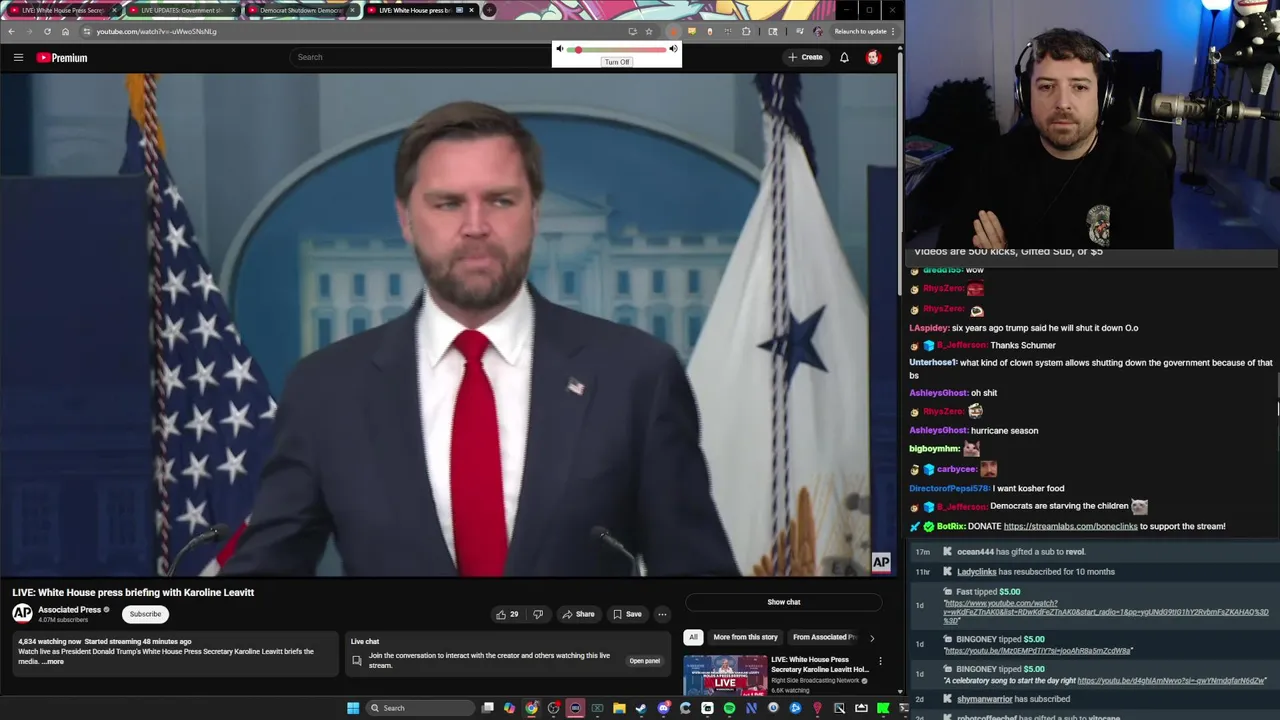Click the max-volume speaker icon in popup
The width and height of the screenshot is (1280, 720).
click(x=674, y=48)
